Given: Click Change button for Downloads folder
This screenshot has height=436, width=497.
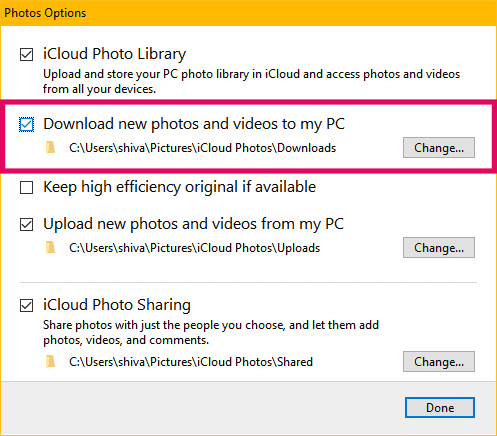Looking at the screenshot, I should click(439, 147).
